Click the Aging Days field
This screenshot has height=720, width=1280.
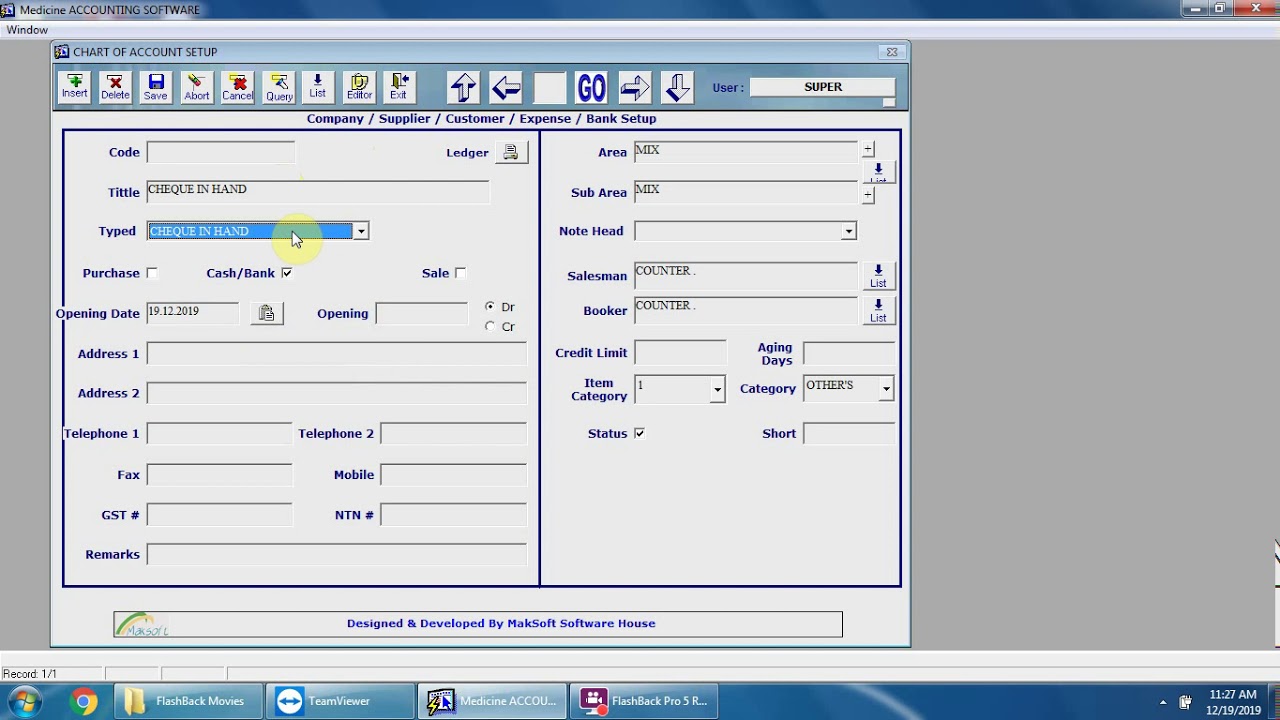[849, 353]
